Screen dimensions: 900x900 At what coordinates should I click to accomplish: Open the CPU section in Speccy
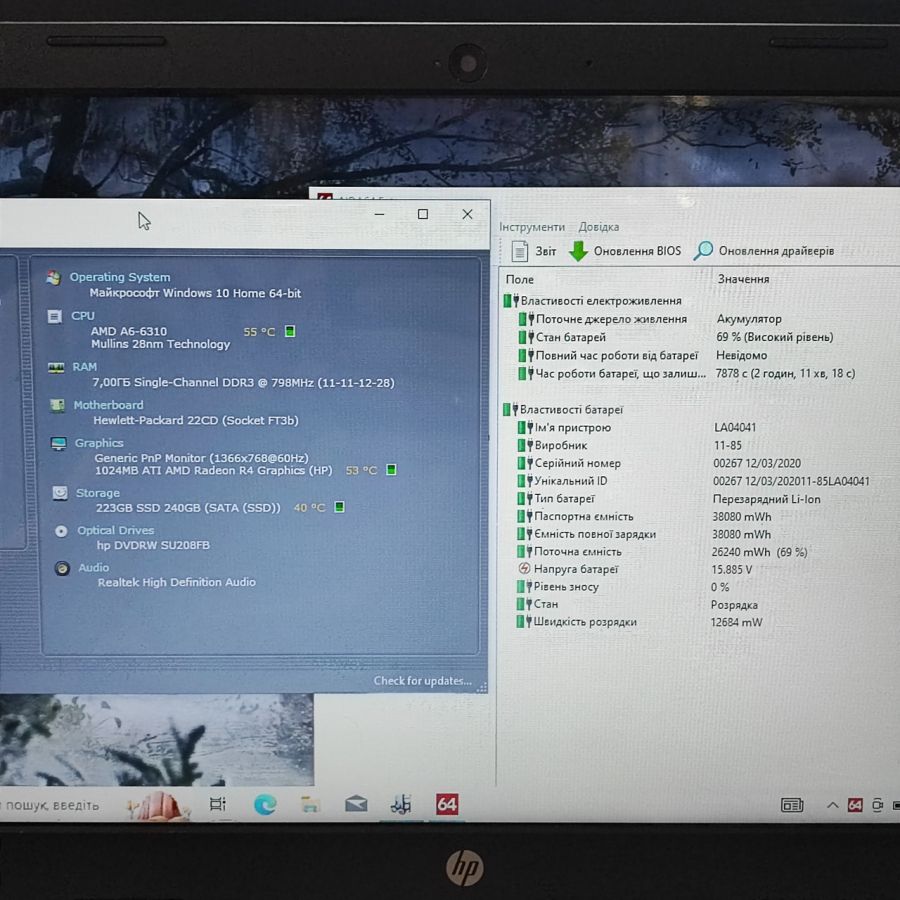point(83,316)
